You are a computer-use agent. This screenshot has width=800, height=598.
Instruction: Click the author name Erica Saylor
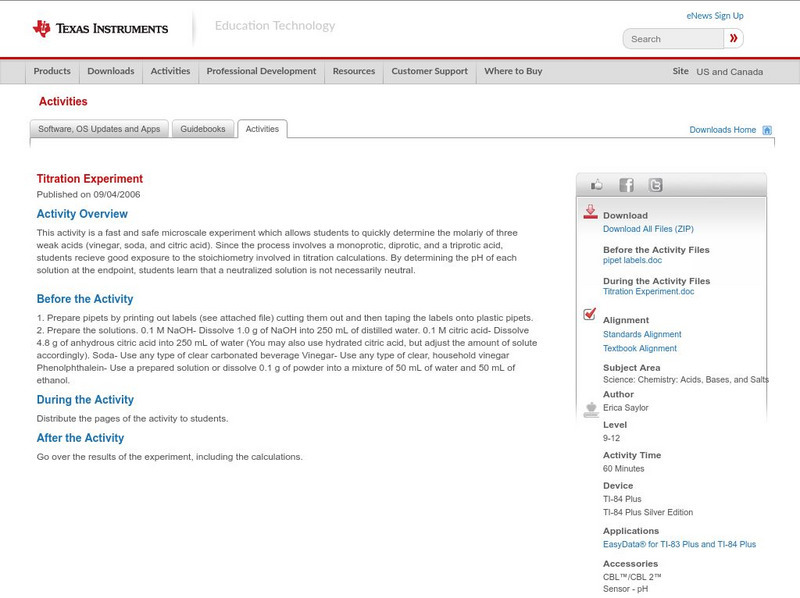626,408
